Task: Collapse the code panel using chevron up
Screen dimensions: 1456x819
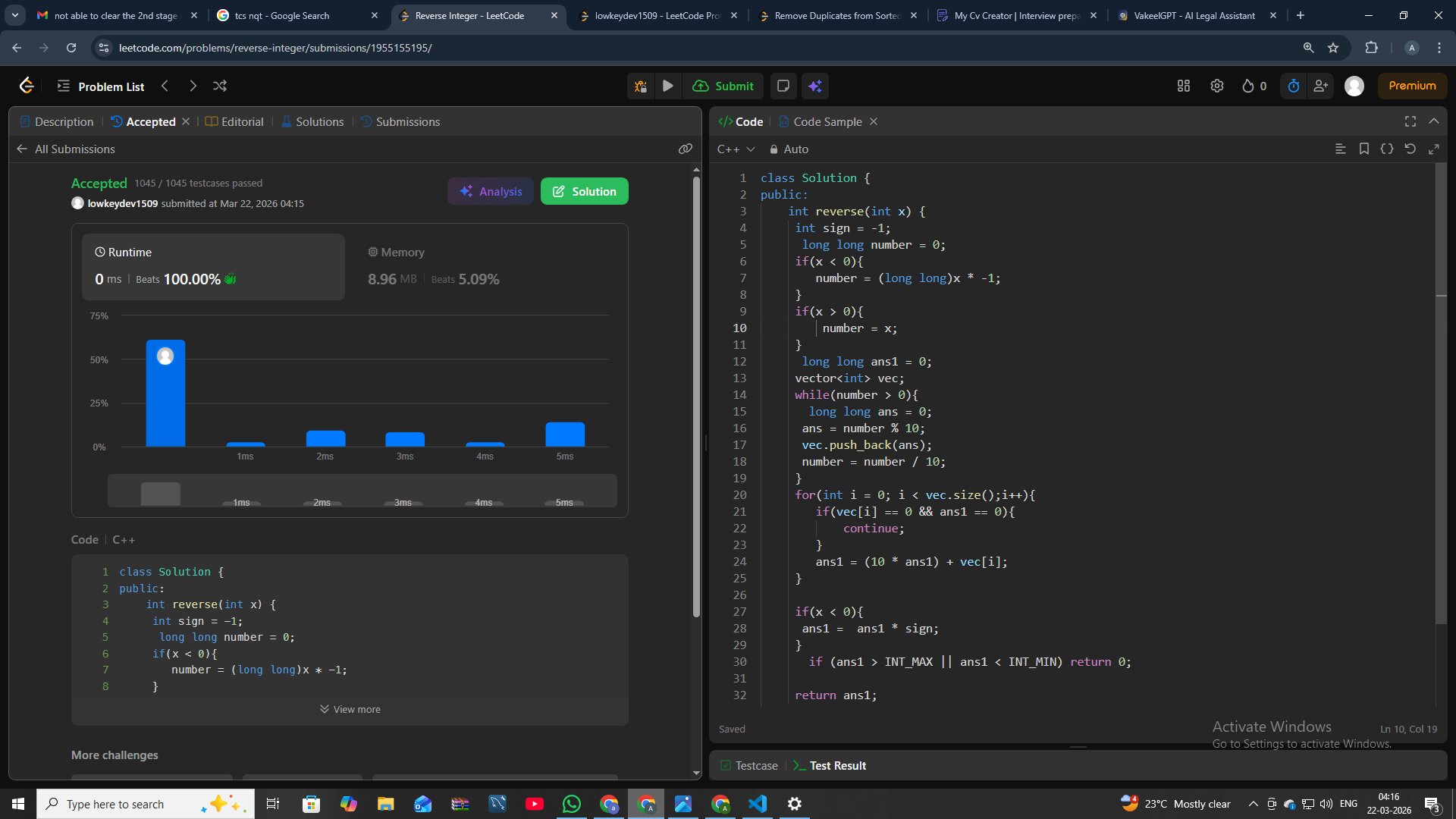Action: [1433, 121]
